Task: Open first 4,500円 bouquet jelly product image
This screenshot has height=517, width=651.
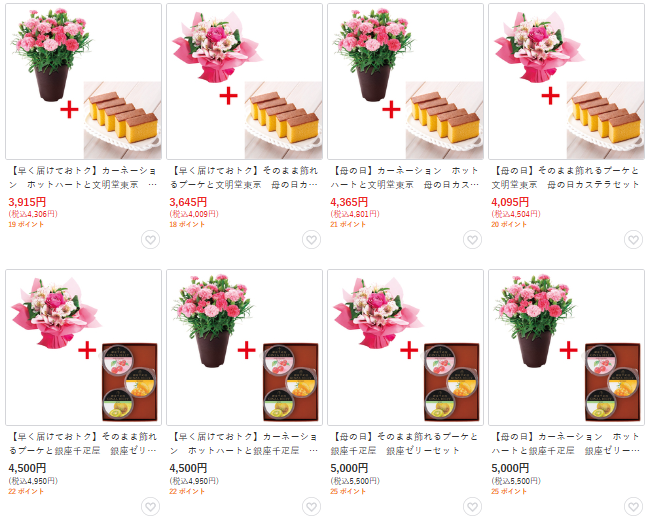Action: 83,348
